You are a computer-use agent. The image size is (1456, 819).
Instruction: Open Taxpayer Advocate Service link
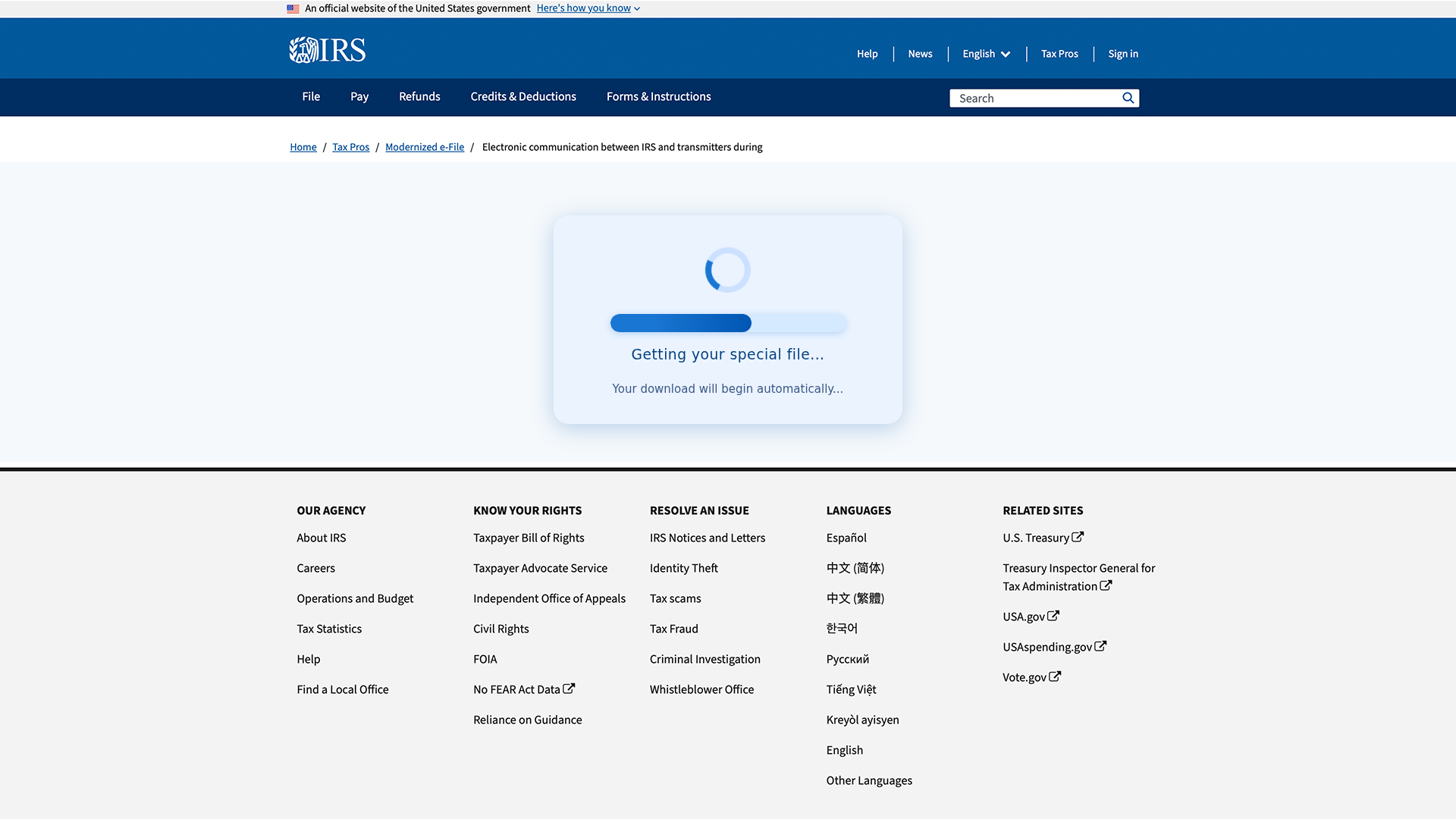click(540, 568)
